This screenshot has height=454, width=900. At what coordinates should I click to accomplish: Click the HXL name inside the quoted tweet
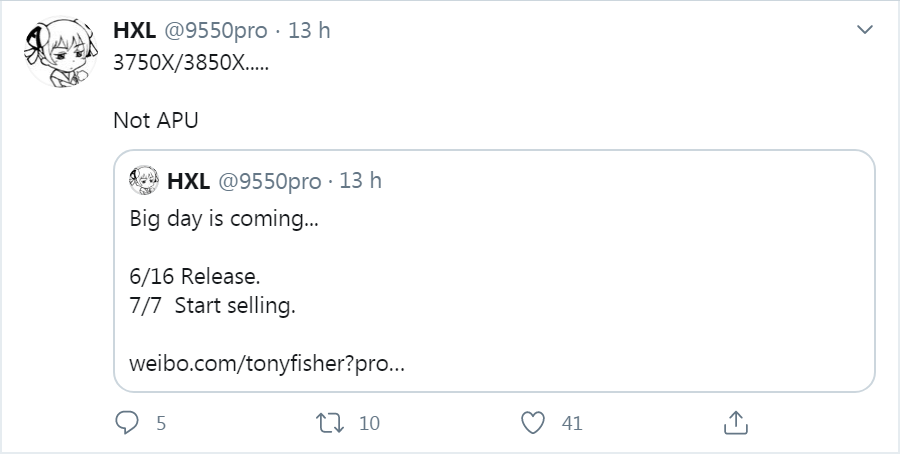point(188,181)
